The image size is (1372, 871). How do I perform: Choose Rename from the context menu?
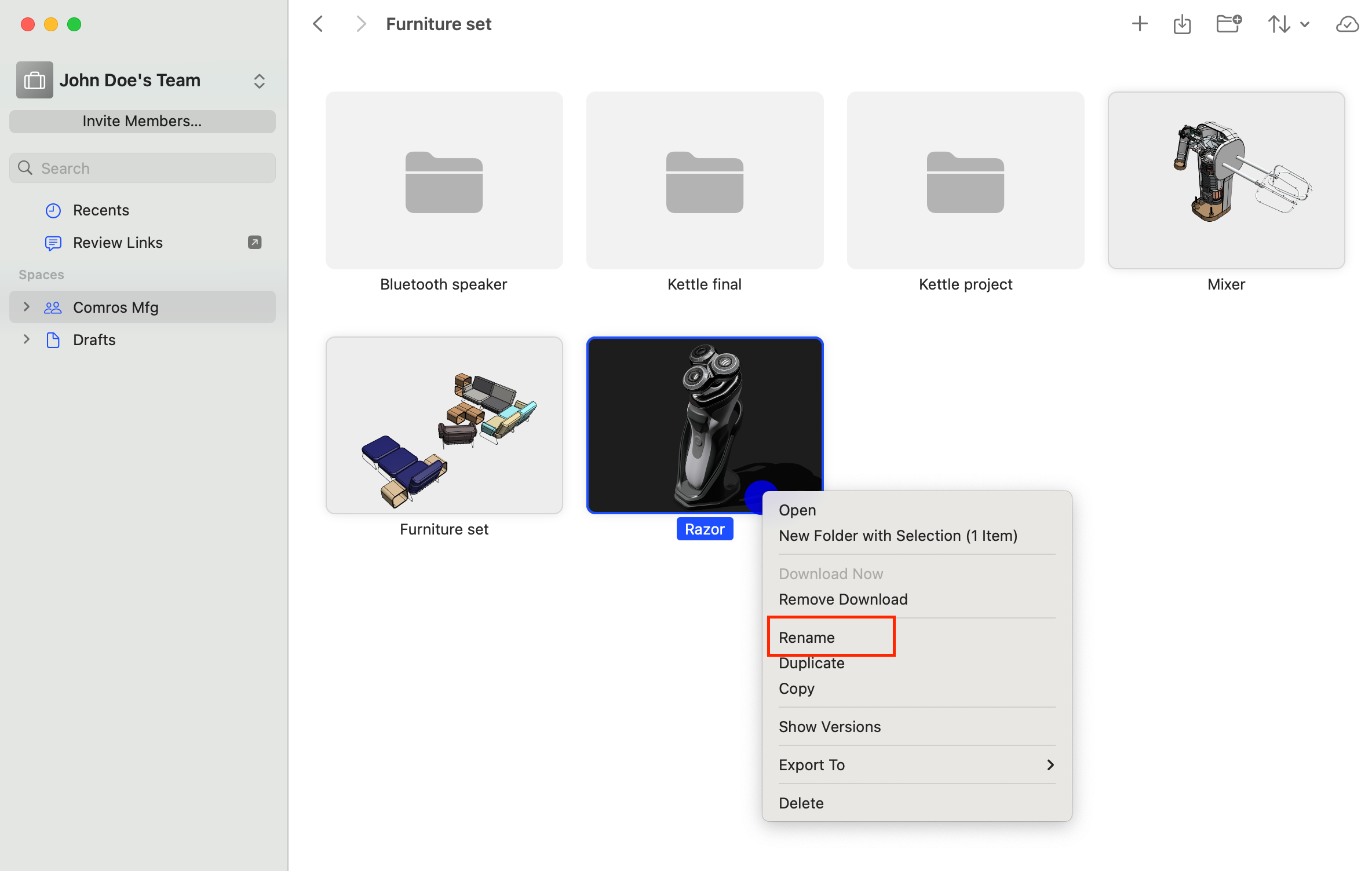point(917,638)
